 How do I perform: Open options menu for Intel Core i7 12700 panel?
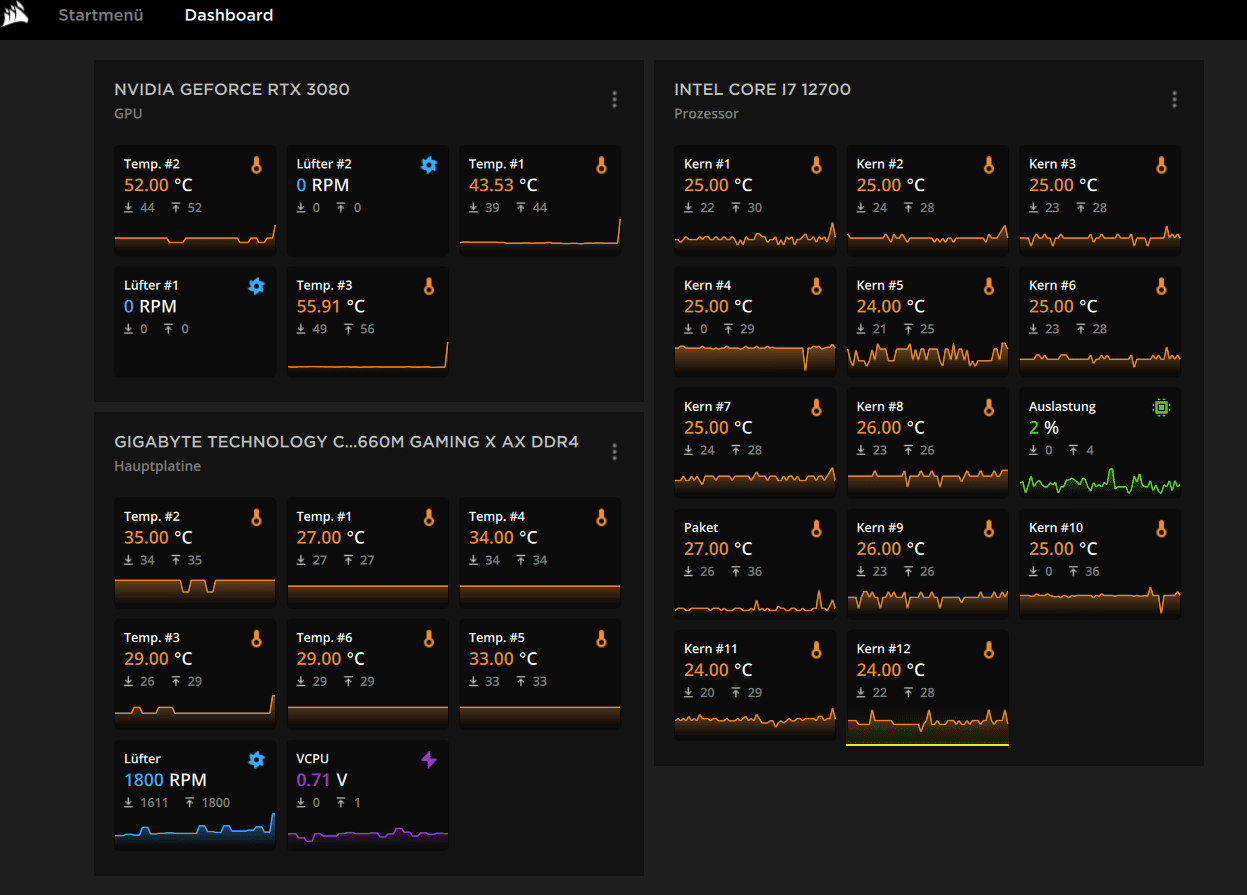point(1174,99)
